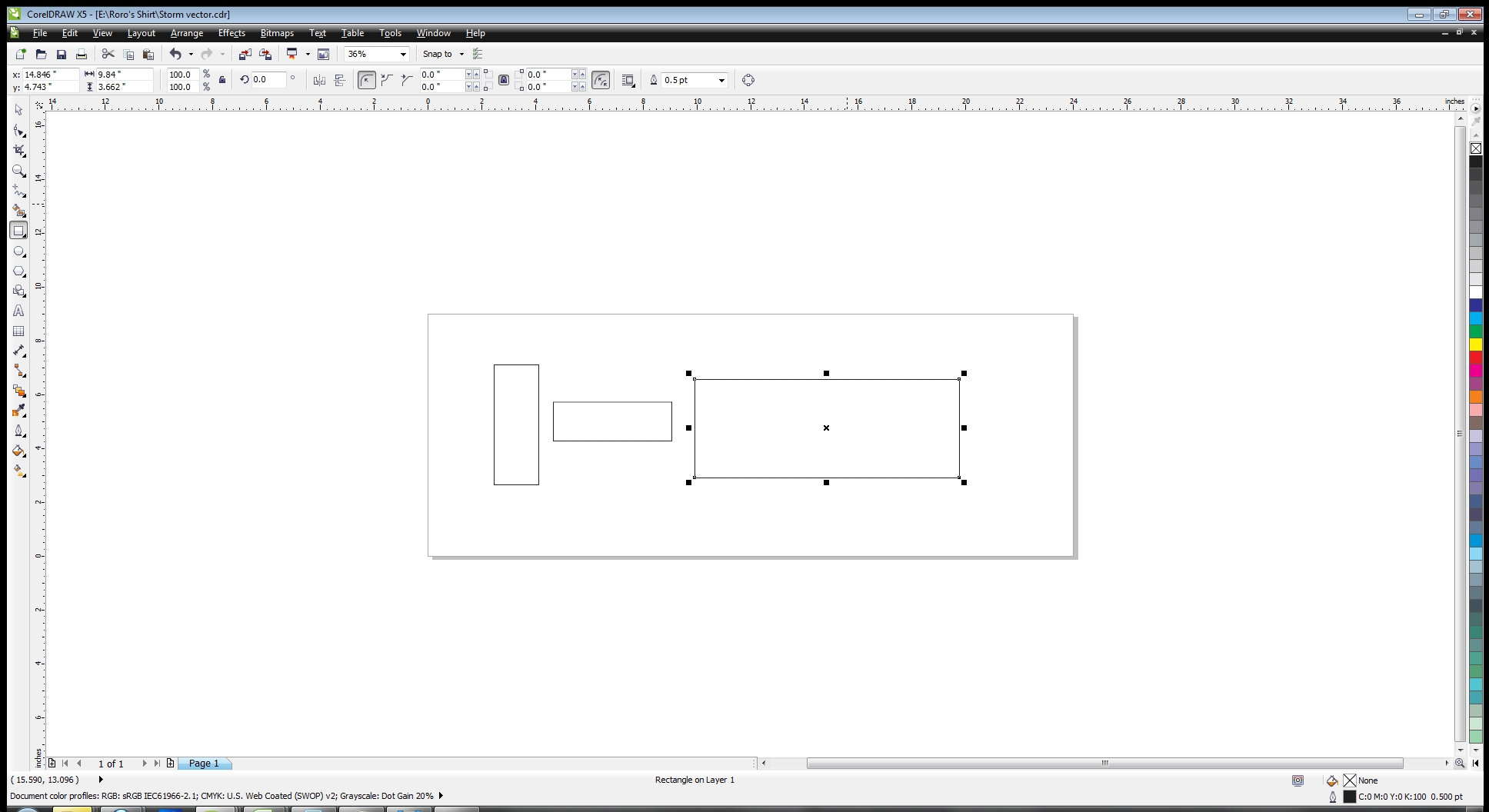This screenshot has width=1489, height=812.
Task: Expand status bar info arrow
Action: coord(101,779)
